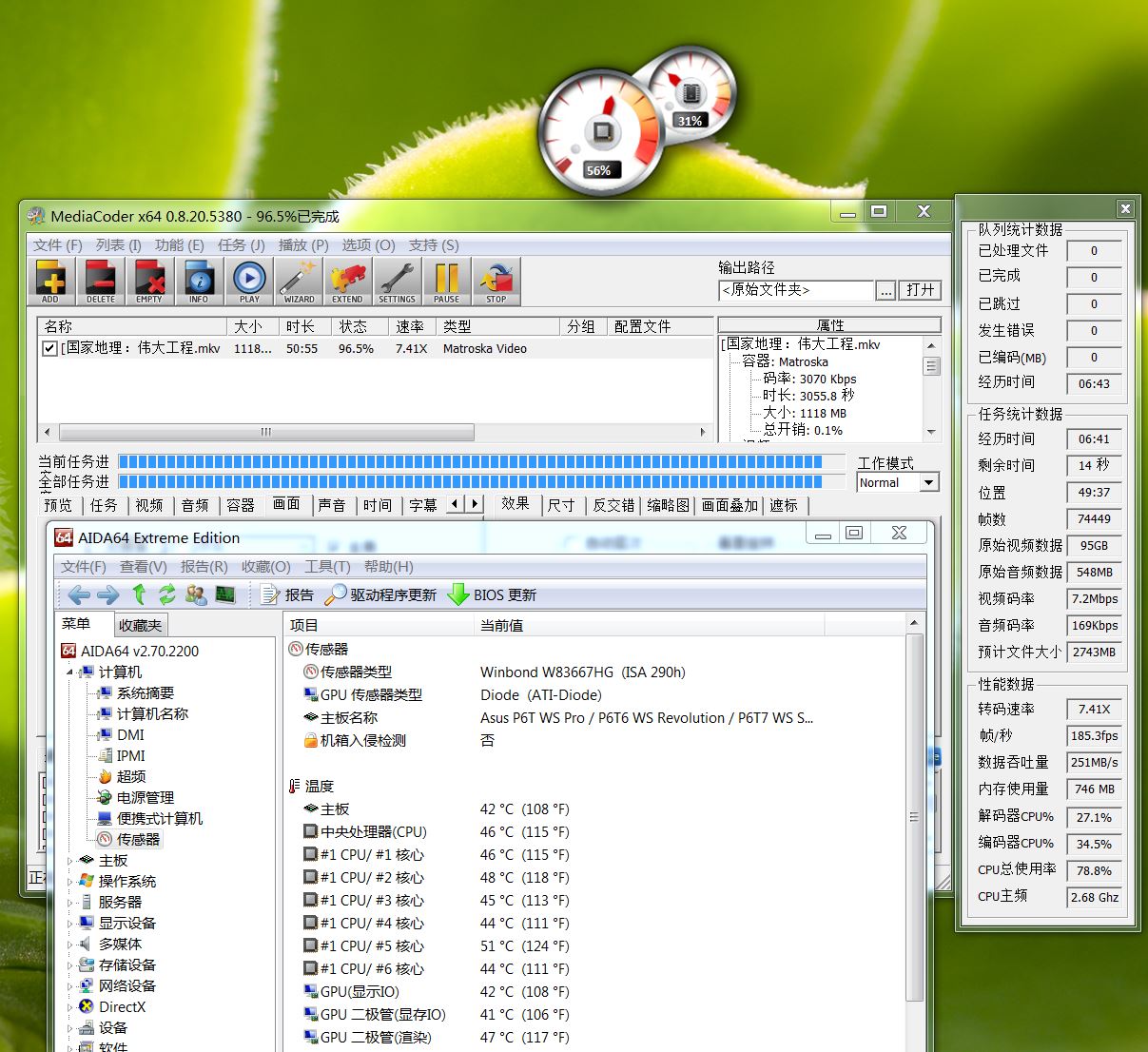
Task: Open the SETTINGS wrench icon
Action: pyautogui.click(x=397, y=282)
